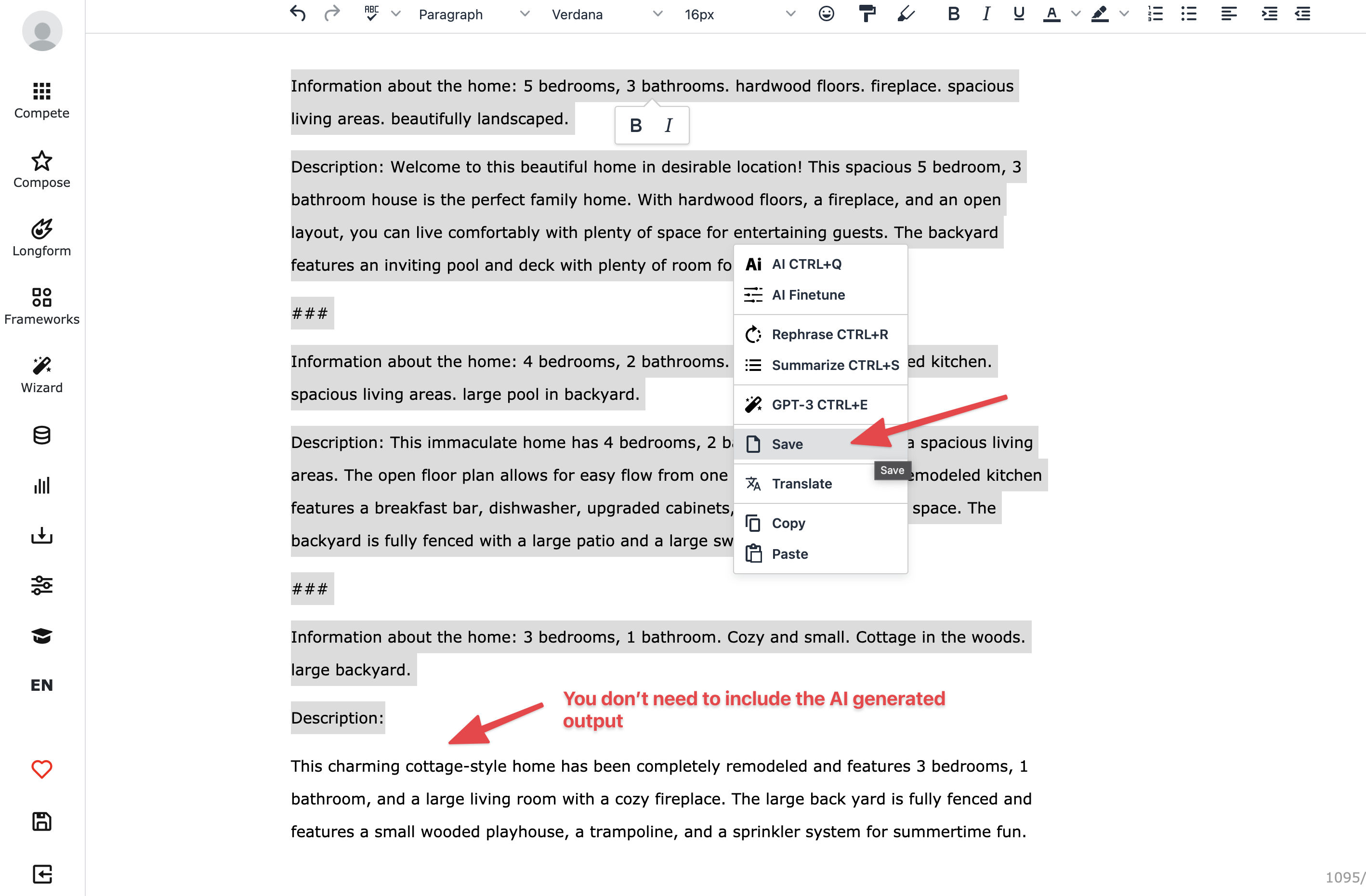The height and width of the screenshot is (896, 1366).
Task: Open the Paragraph format dropdown
Action: [473, 14]
